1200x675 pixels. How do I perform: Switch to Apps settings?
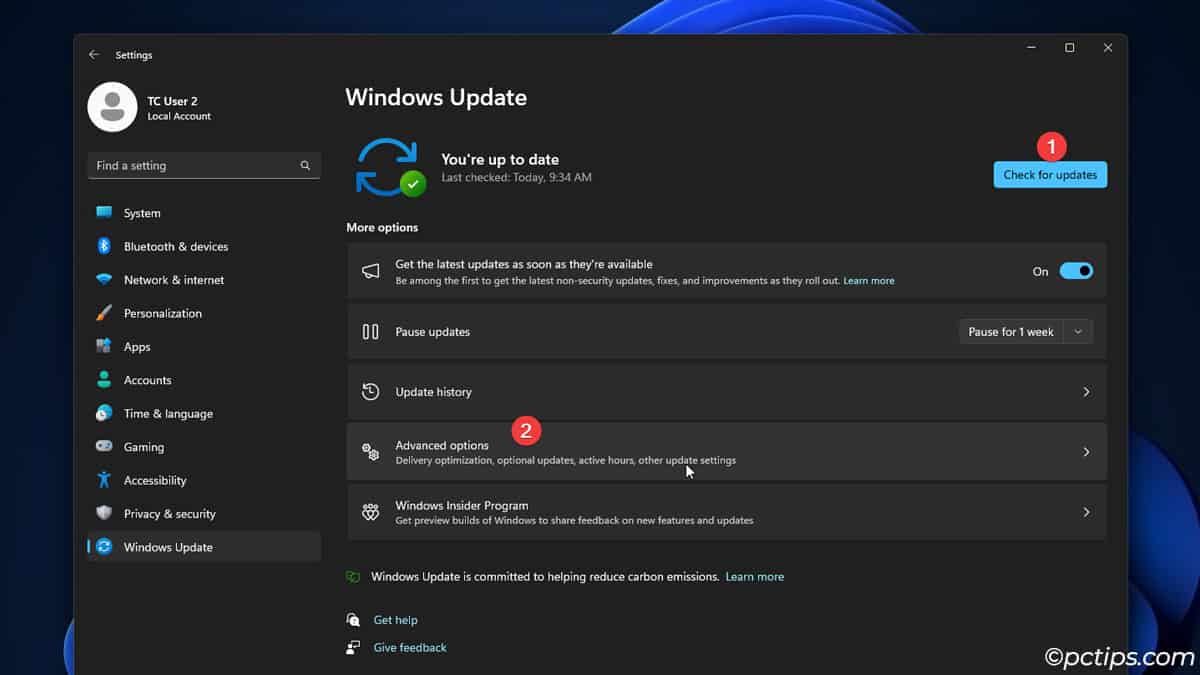[x=204, y=346]
